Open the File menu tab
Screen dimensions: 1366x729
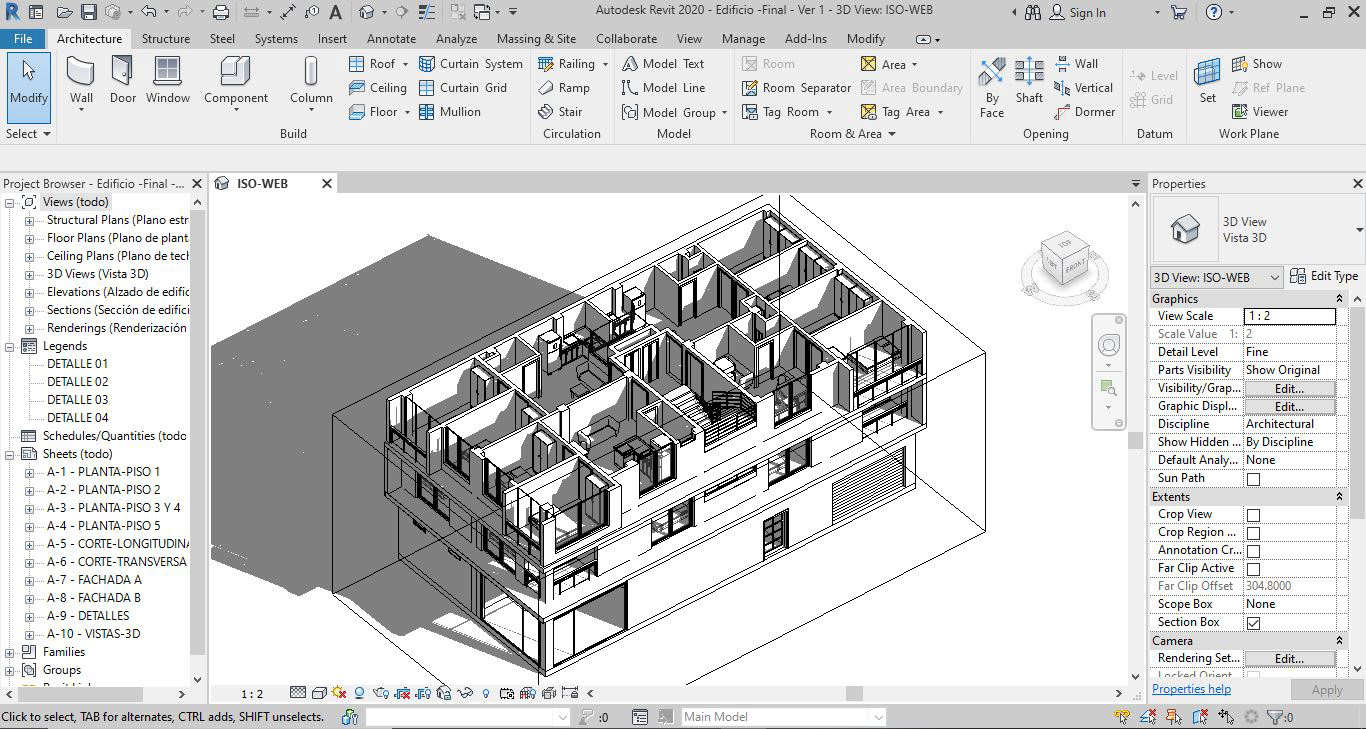tap(23, 38)
